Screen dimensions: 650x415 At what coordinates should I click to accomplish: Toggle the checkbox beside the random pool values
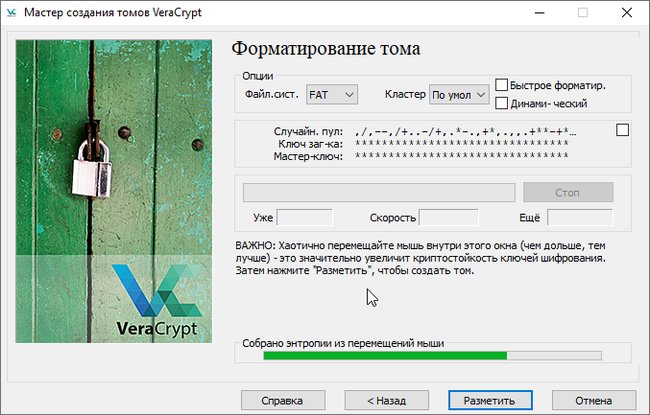[622, 130]
